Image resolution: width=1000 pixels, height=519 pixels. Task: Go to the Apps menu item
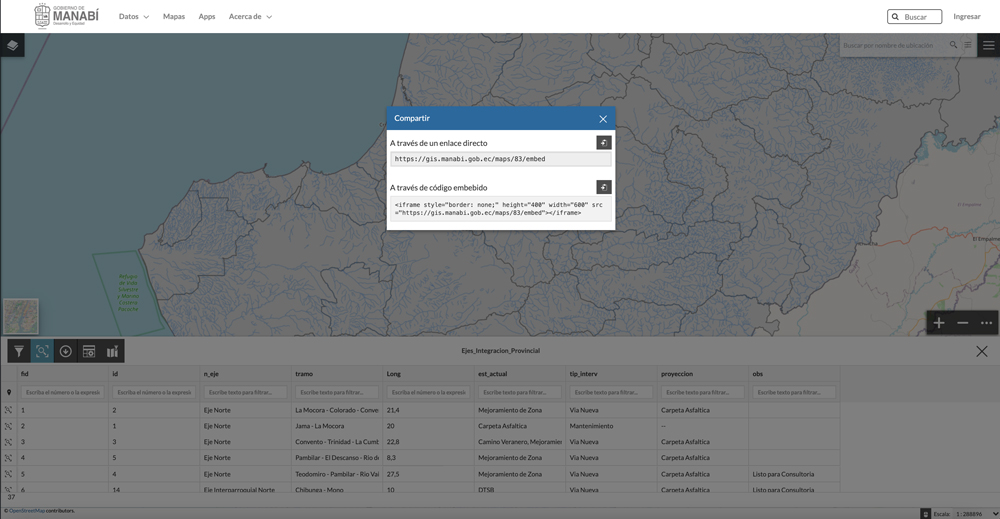click(x=207, y=17)
